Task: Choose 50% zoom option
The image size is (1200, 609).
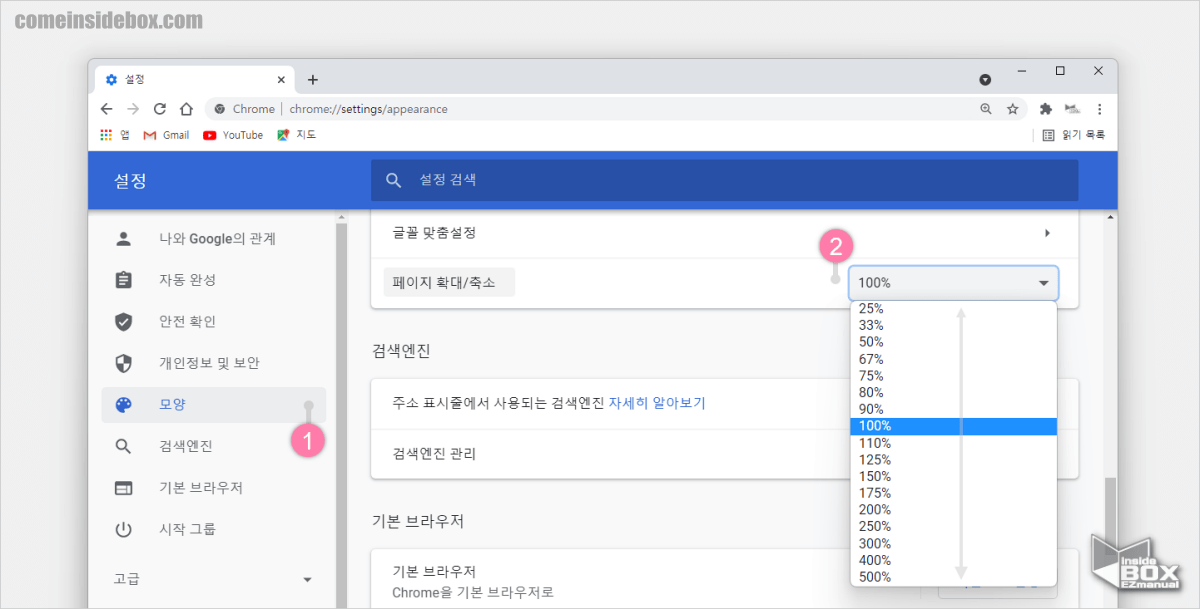Action: tap(953, 342)
